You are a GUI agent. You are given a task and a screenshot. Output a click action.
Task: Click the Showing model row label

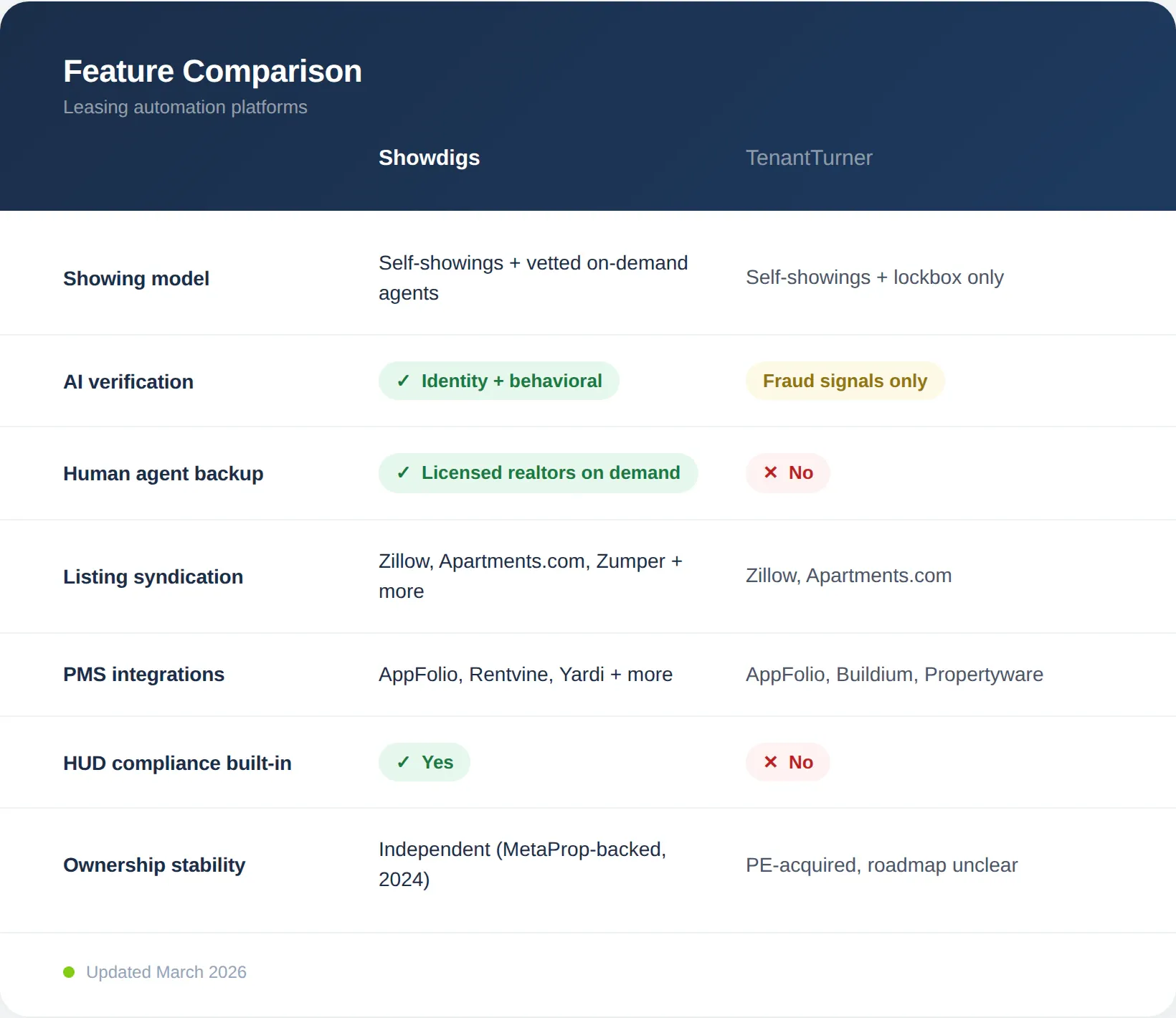click(x=136, y=278)
